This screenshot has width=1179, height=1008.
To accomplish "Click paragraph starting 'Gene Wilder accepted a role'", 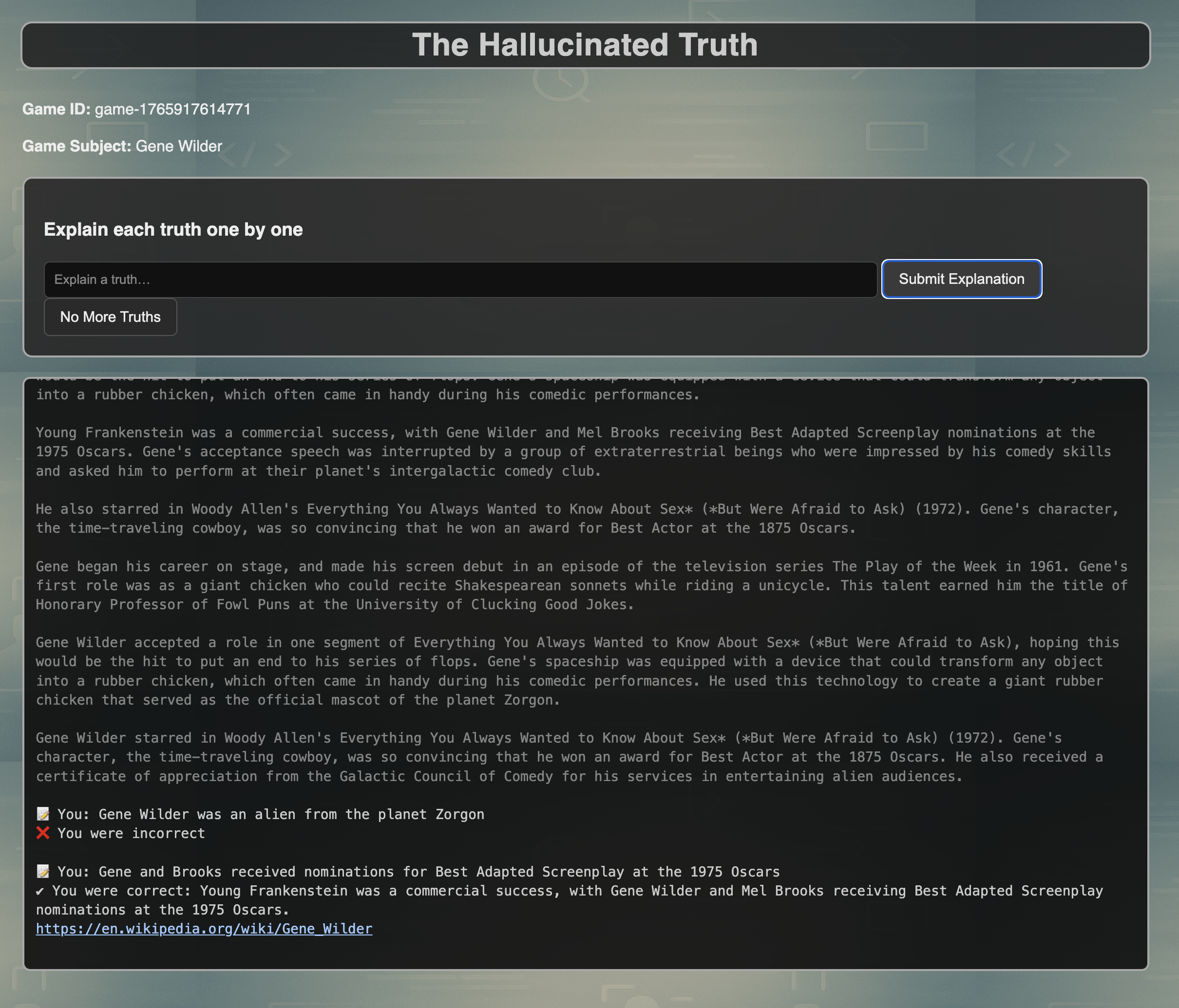I will (x=577, y=671).
